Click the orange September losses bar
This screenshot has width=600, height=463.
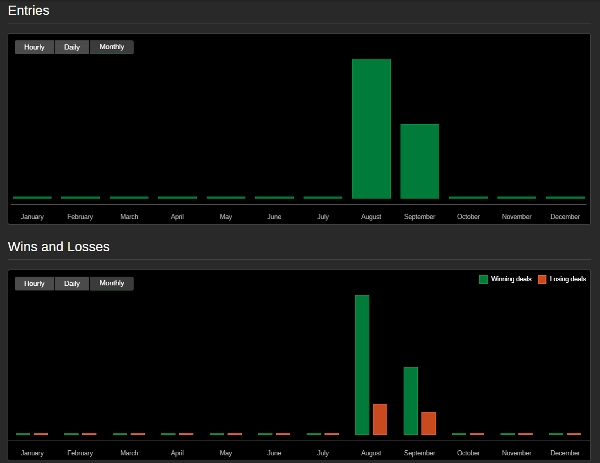point(428,423)
